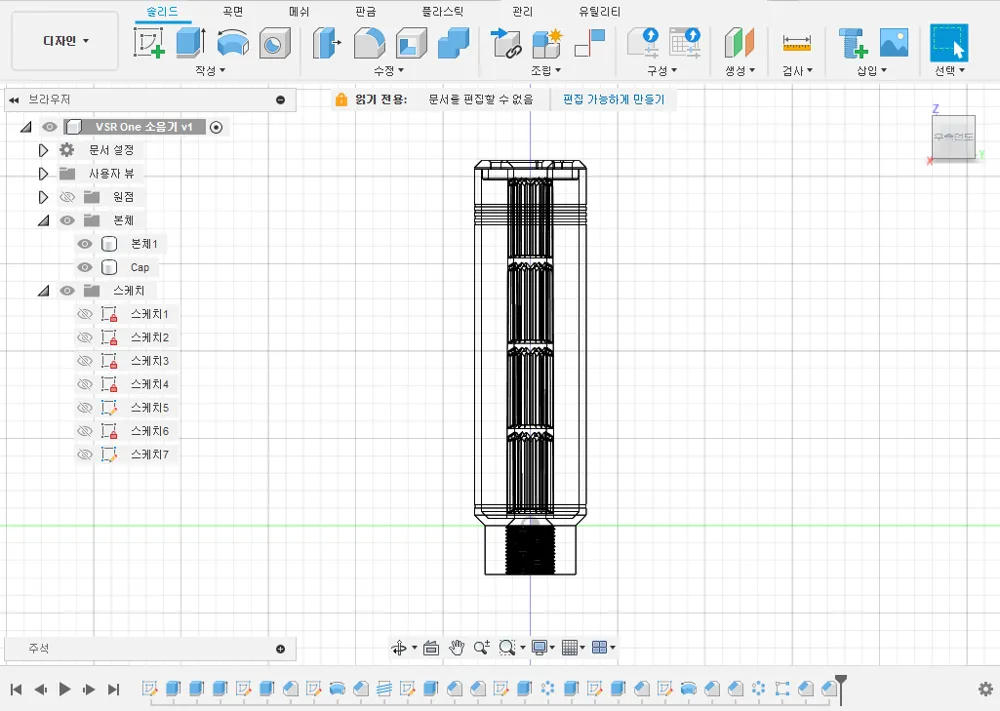Image resolution: width=1000 pixels, height=711 pixels.
Task: Open the 작성 dropdown menu
Action: (210, 70)
